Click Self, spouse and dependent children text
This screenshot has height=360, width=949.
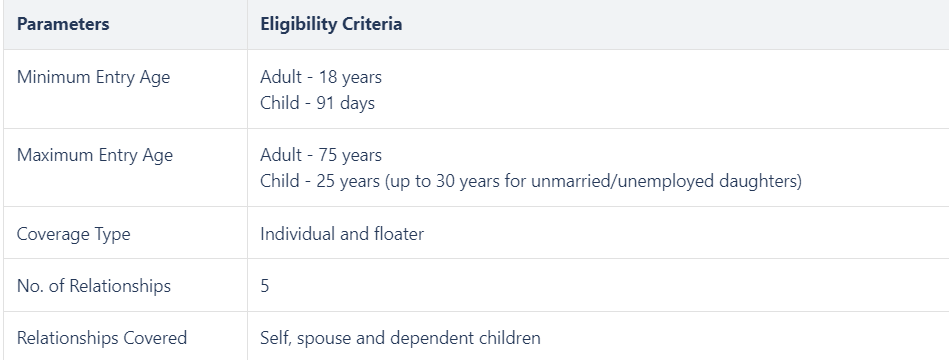[x=400, y=338]
